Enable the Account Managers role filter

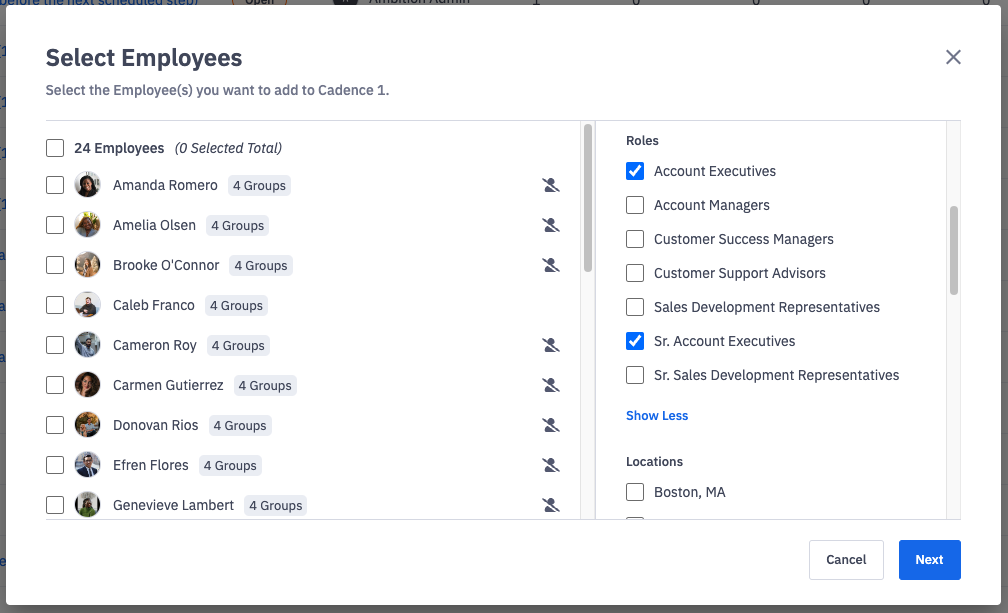tap(635, 205)
